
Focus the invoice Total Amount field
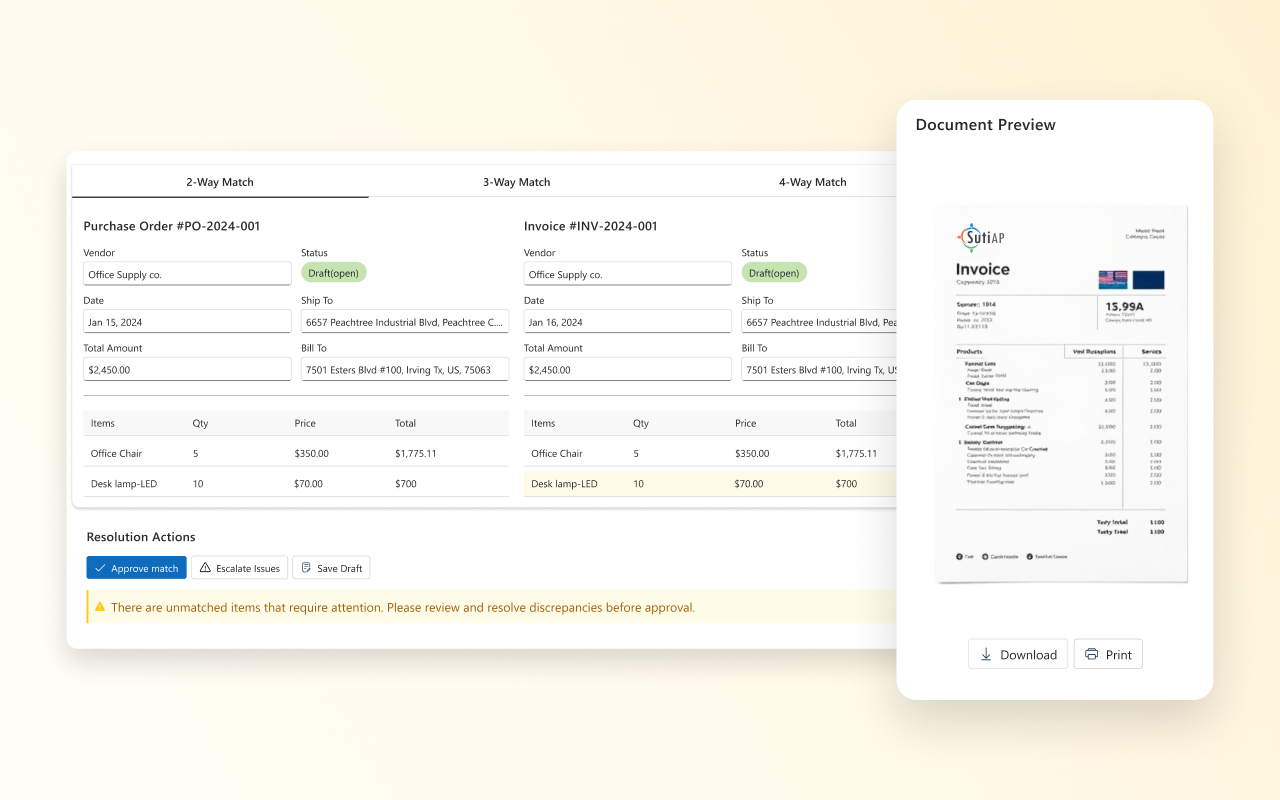(627, 369)
